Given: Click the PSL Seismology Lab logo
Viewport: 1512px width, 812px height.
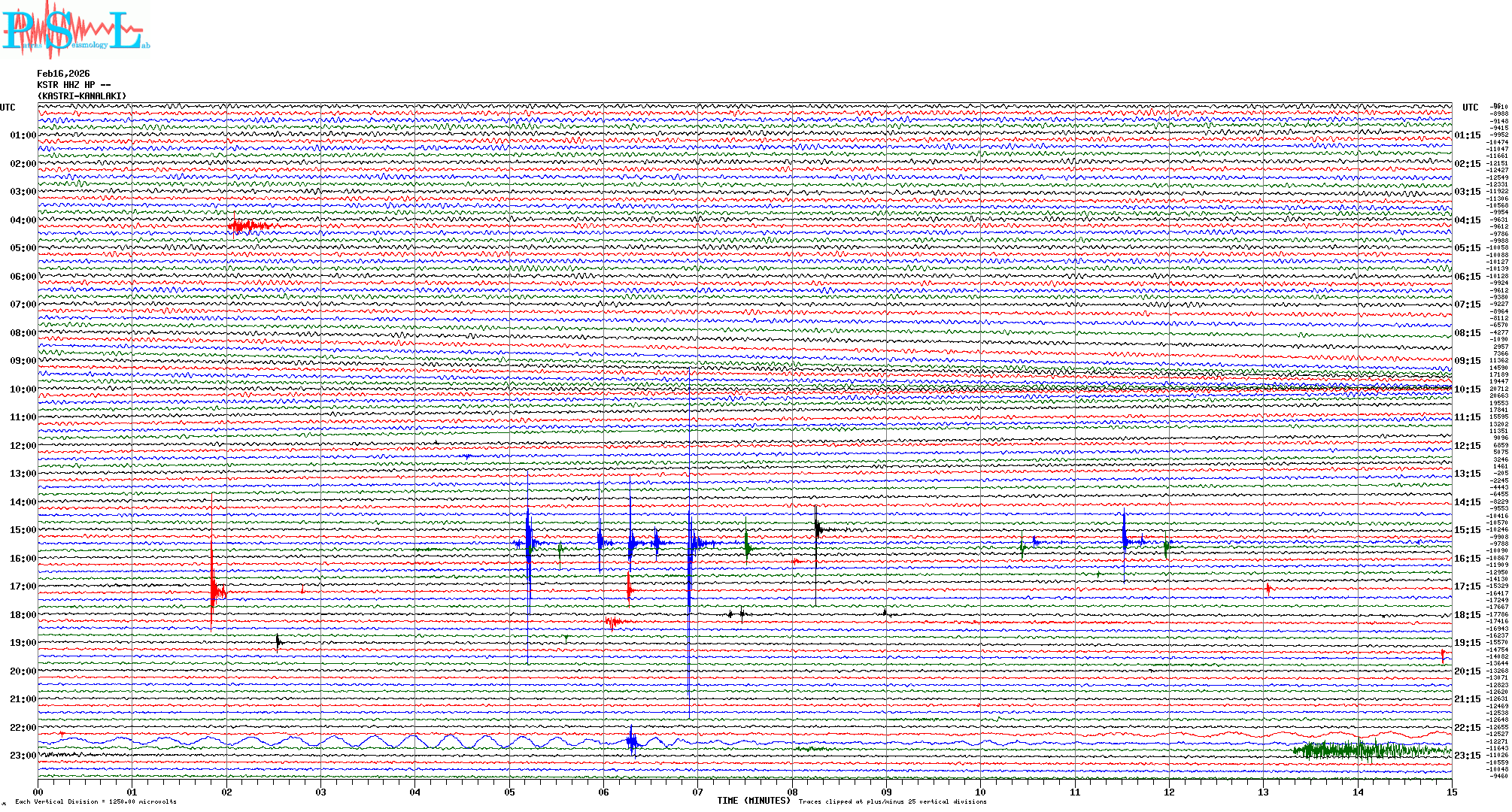Looking at the screenshot, I should [x=74, y=30].
